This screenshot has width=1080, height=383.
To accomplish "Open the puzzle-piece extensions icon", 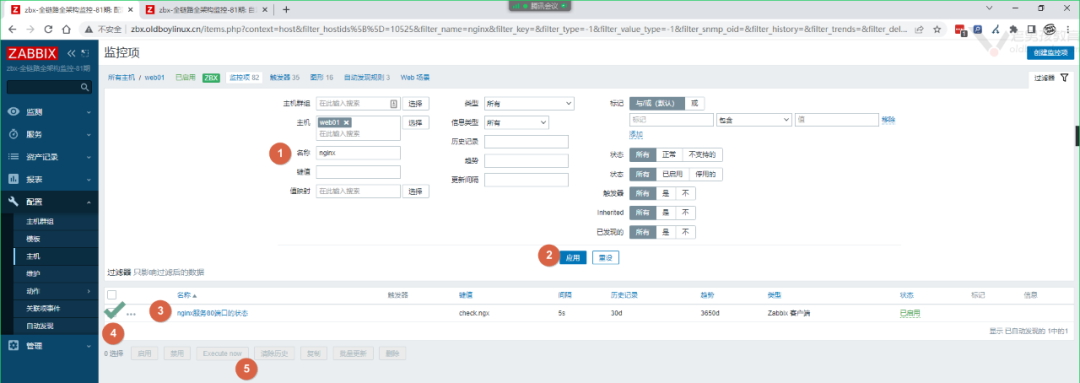I will click(1013, 30).
